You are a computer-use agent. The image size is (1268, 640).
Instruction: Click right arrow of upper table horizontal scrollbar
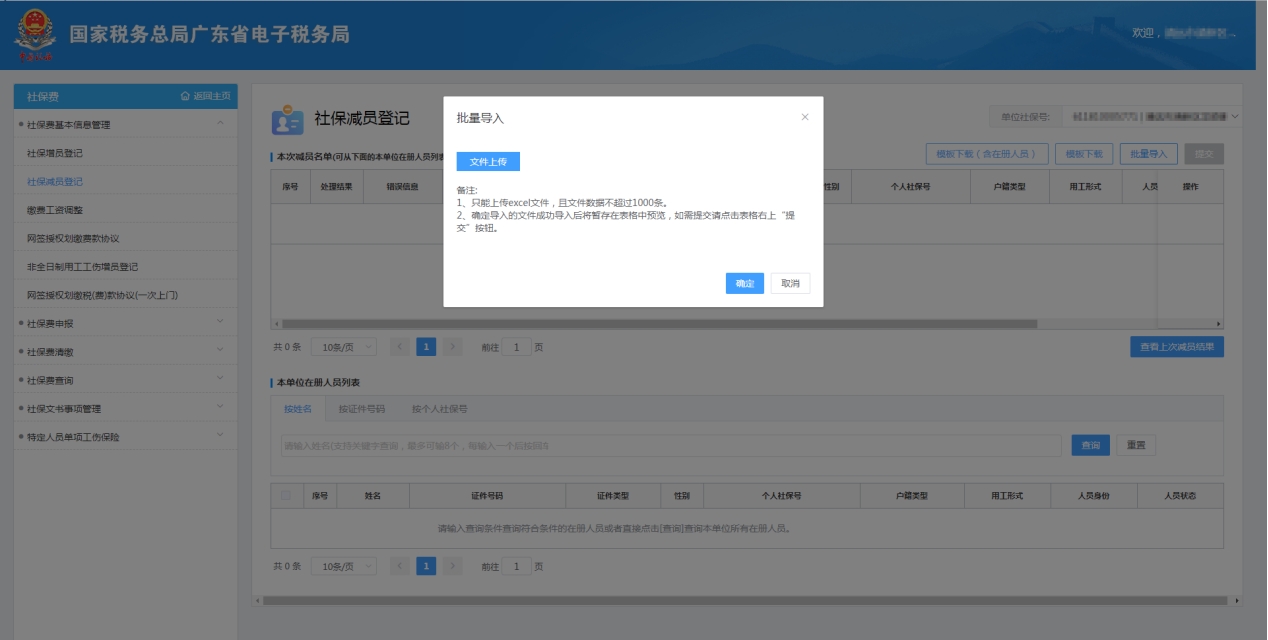[1218, 324]
